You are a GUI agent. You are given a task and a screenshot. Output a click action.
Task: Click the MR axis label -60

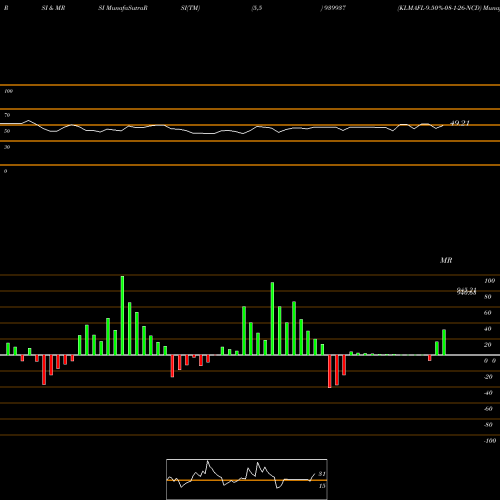point(488,409)
